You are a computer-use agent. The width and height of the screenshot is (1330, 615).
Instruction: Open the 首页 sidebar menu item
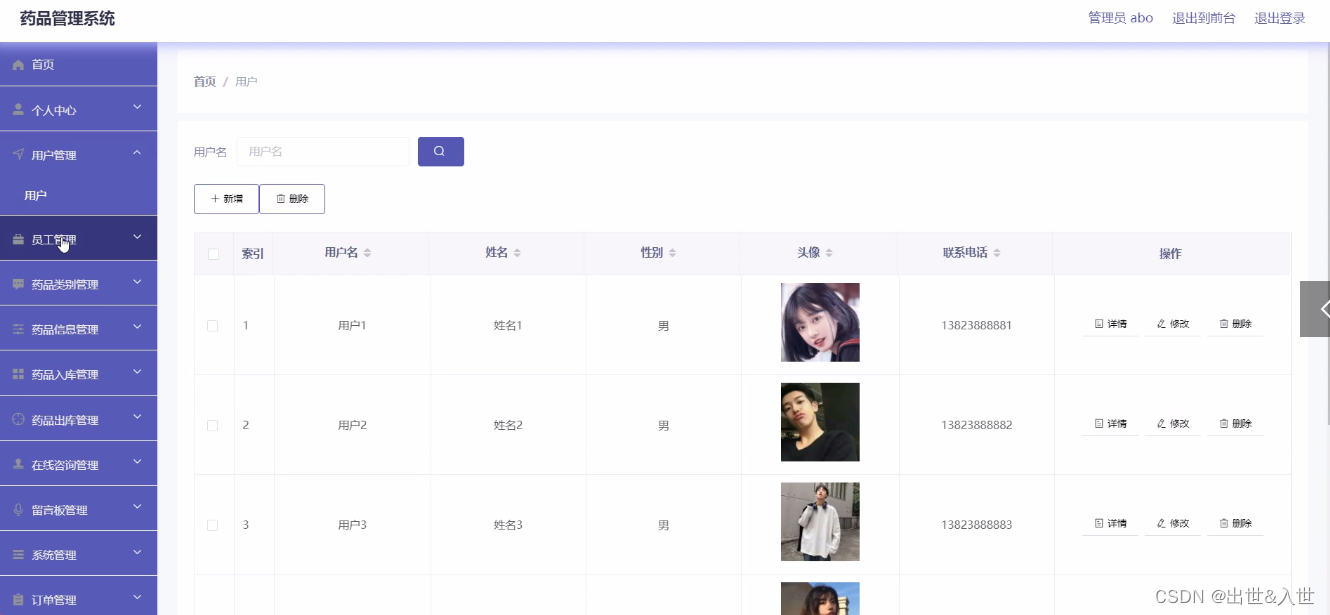point(78,65)
